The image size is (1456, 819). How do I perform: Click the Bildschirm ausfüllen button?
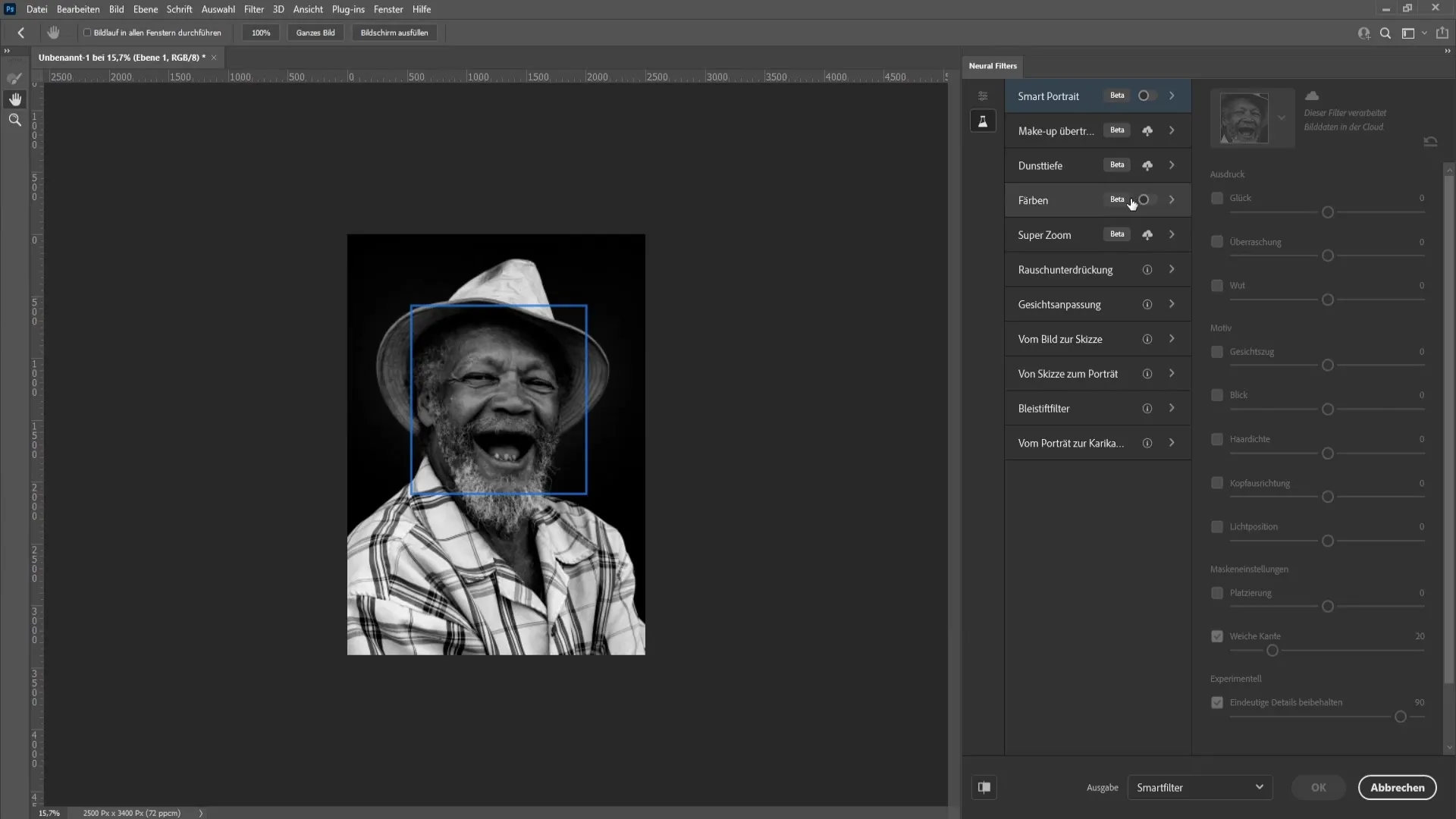click(394, 33)
